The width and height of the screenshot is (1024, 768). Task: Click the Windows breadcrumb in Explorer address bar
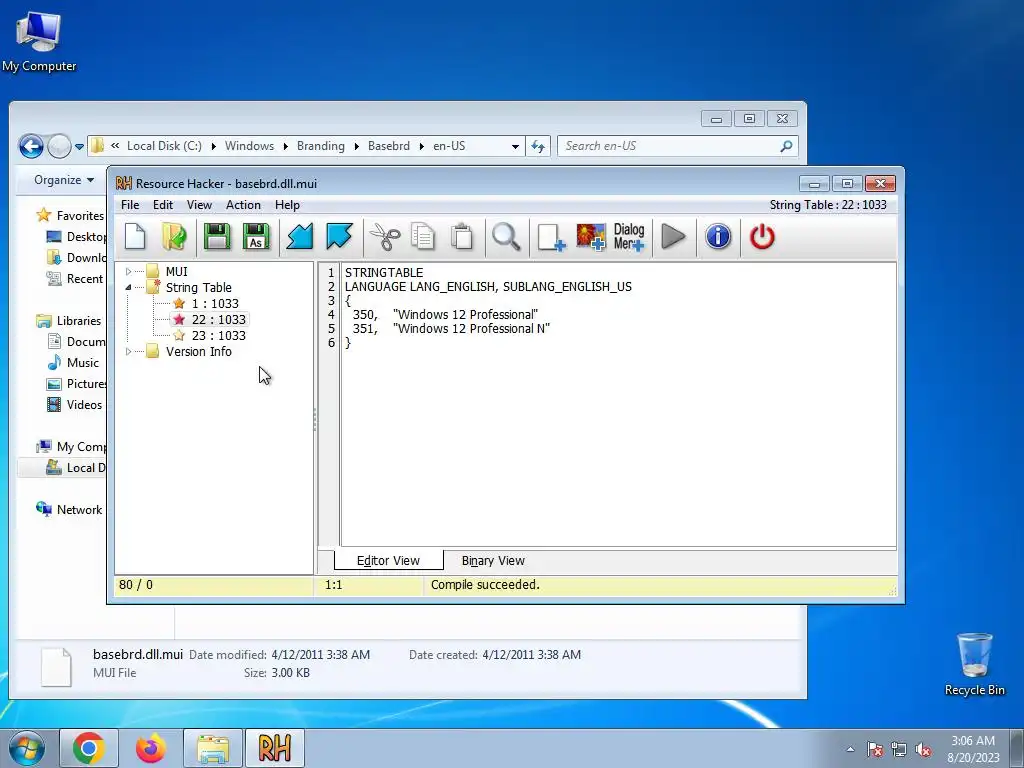(249, 146)
